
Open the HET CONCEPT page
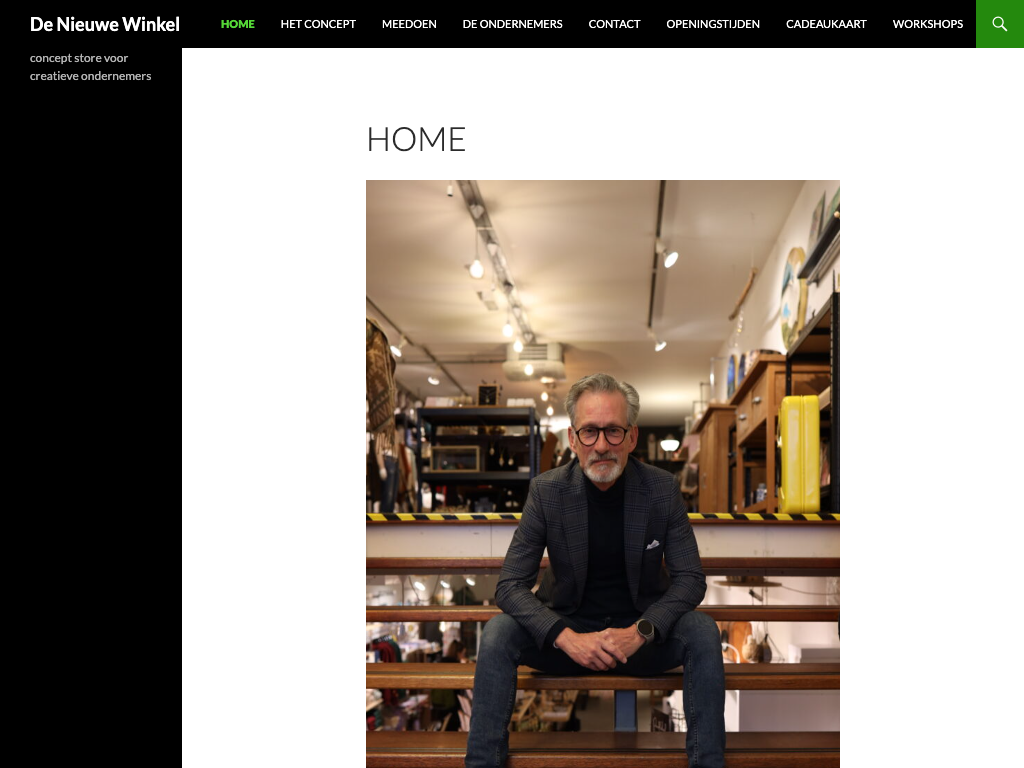click(318, 24)
